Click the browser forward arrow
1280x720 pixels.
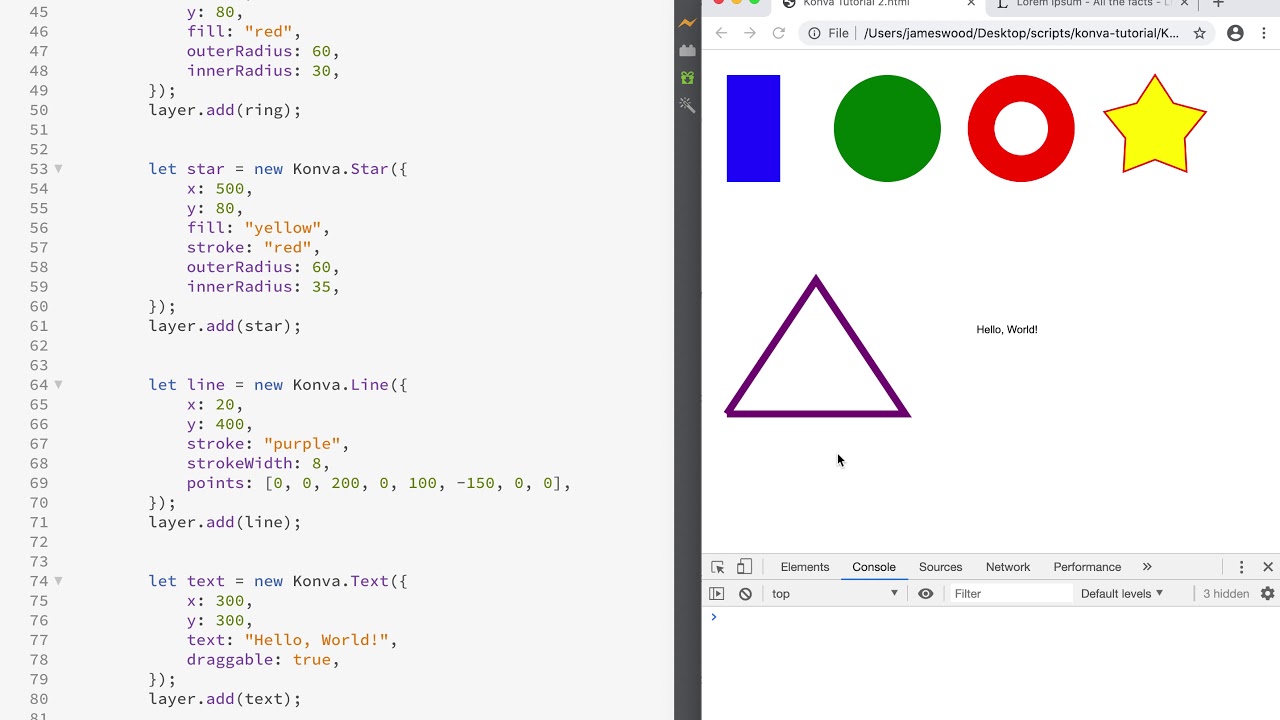(750, 33)
